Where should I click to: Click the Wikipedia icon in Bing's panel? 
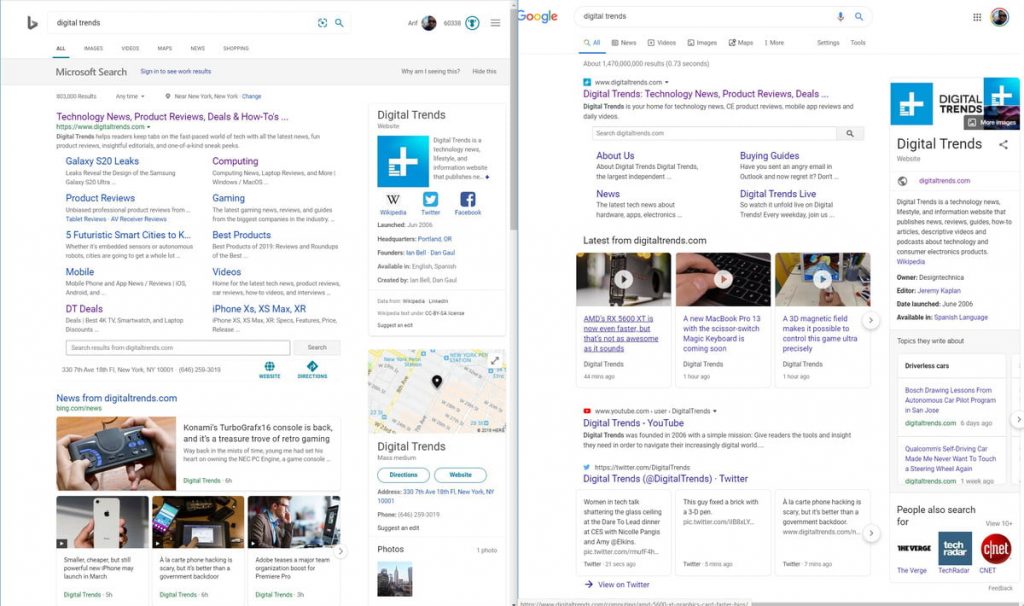pos(393,200)
